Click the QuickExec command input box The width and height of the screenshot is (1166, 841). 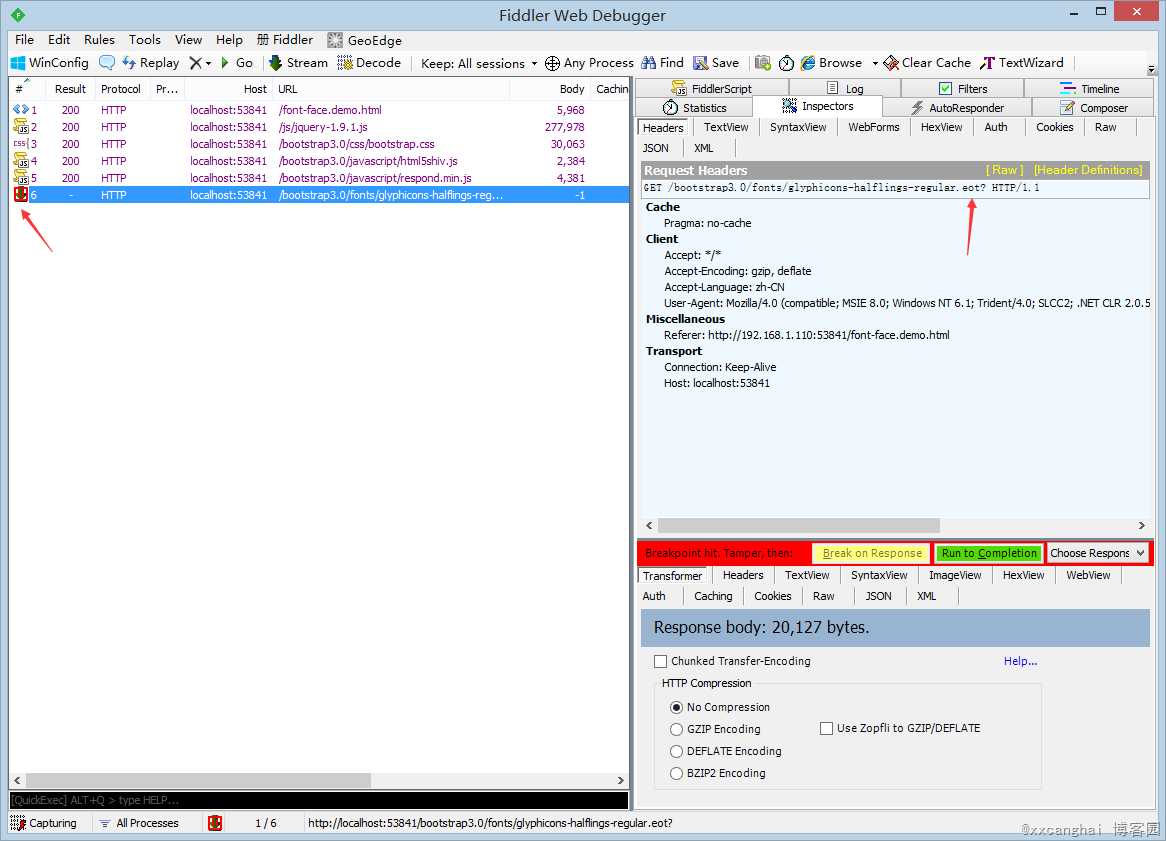319,800
